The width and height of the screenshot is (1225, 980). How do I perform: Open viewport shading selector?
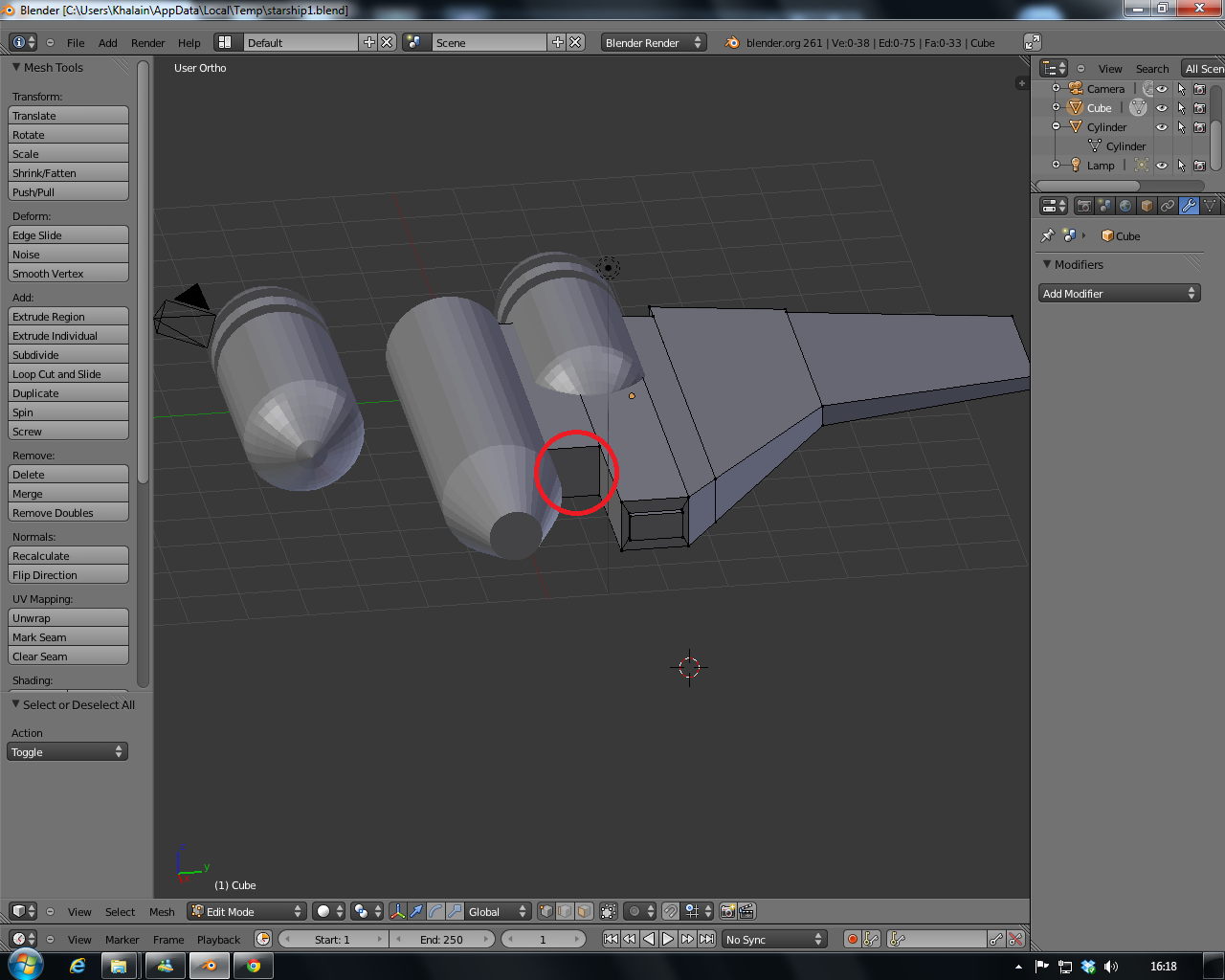click(328, 911)
